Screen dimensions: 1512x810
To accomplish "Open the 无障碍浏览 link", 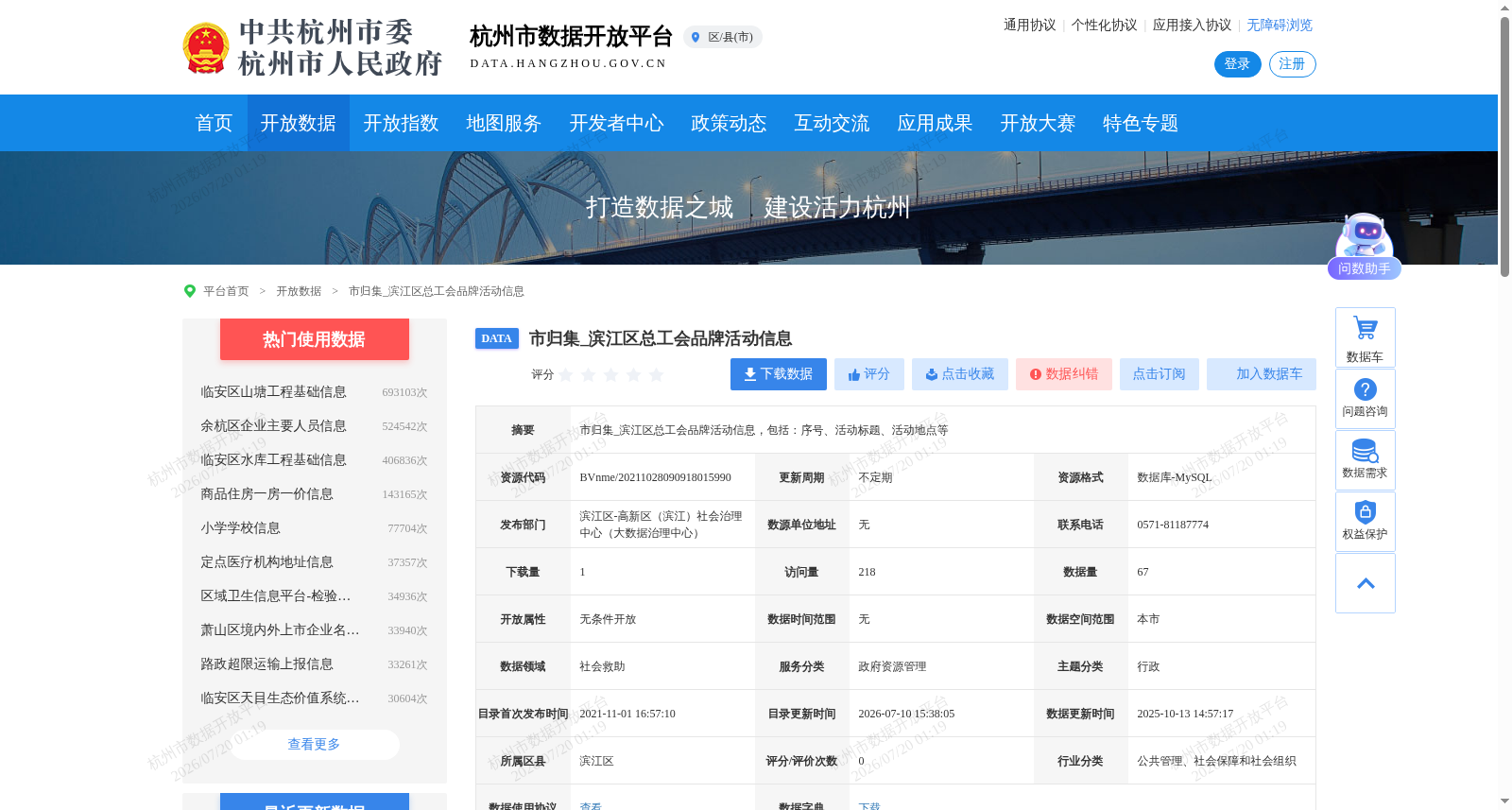I will (1280, 26).
